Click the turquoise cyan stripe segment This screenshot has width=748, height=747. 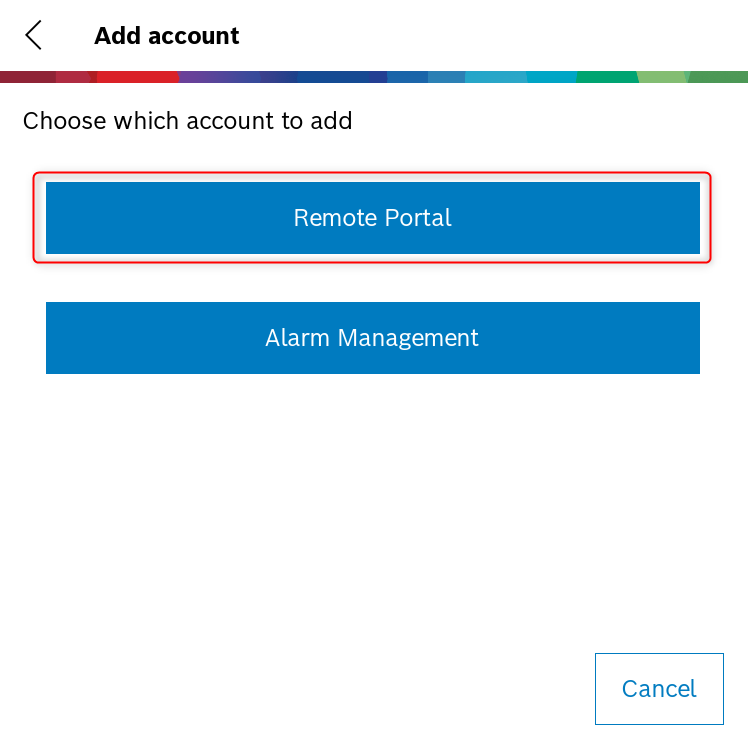(x=550, y=77)
